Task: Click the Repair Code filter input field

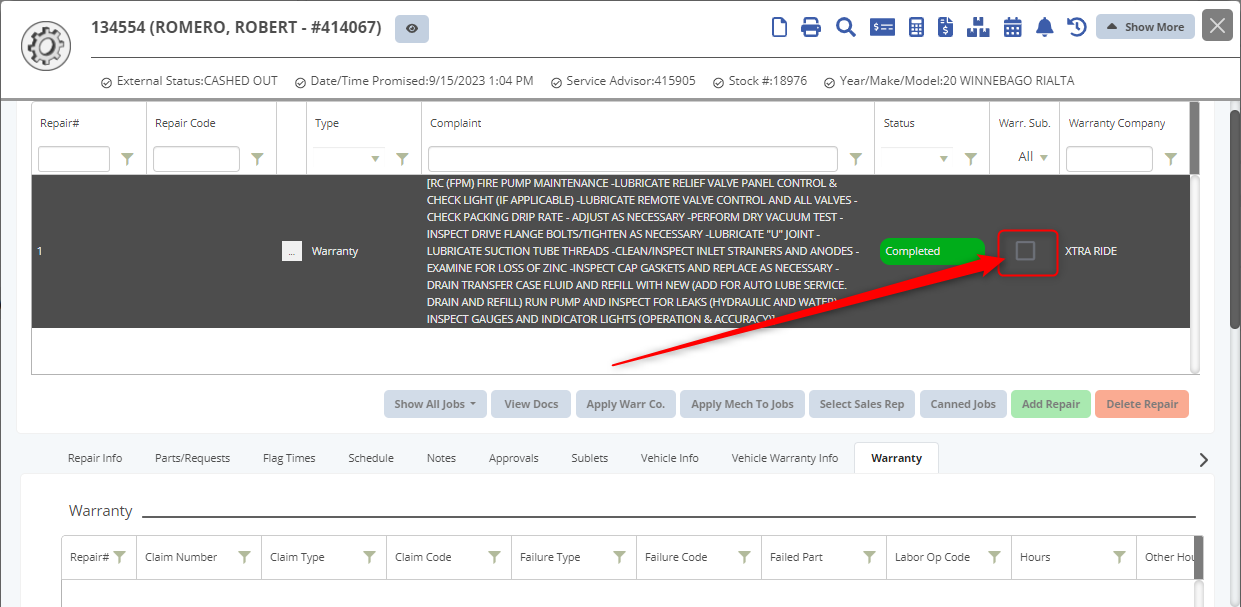Action: pos(196,158)
